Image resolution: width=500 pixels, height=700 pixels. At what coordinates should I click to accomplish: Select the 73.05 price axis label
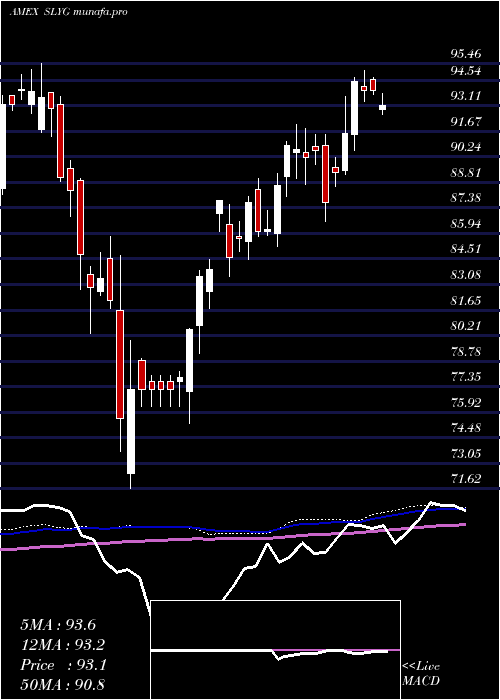466,454
